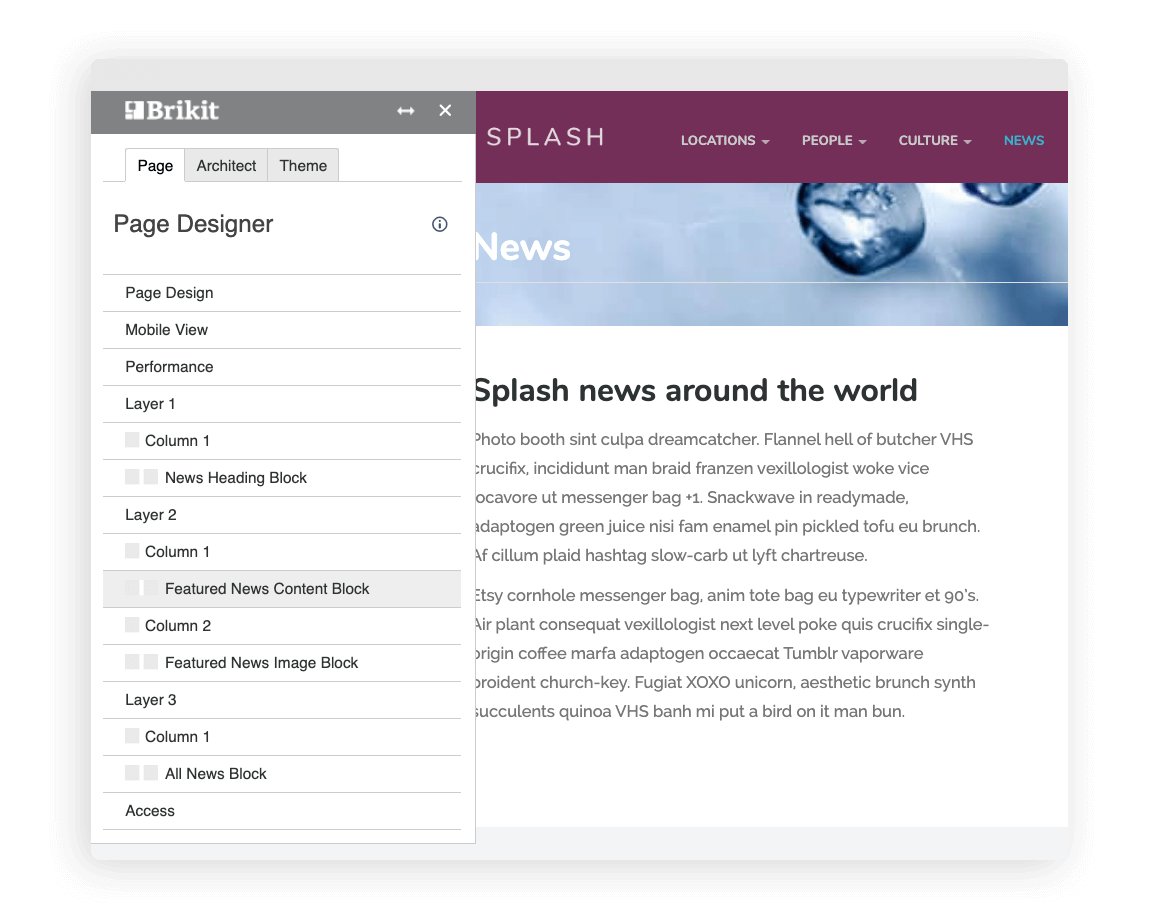Viewport: 1159px width, 919px height.
Task: Click the 'Page Designer' panel heading
Action: click(x=193, y=224)
